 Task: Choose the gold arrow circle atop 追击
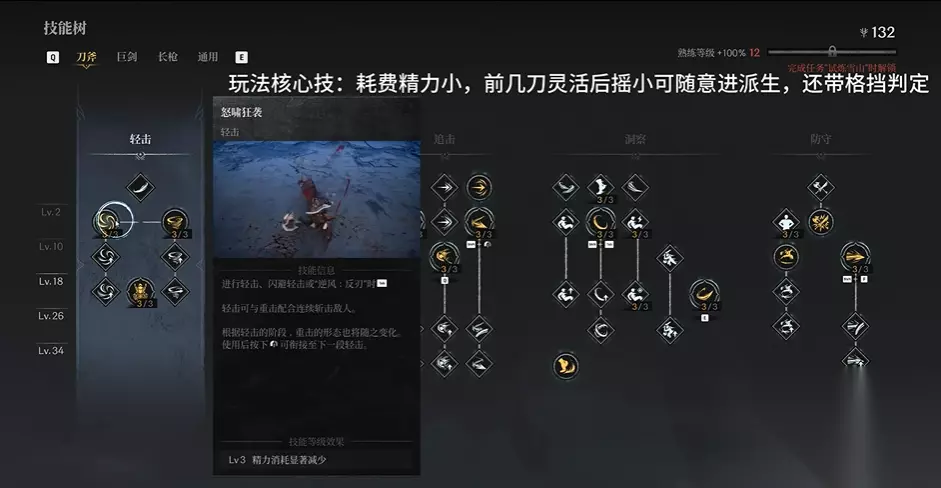(x=479, y=187)
